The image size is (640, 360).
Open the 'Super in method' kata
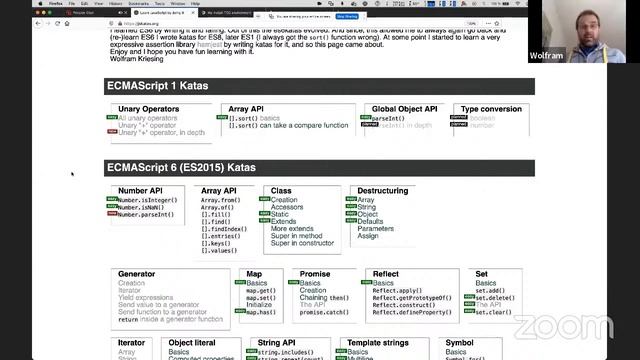pos(296,236)
